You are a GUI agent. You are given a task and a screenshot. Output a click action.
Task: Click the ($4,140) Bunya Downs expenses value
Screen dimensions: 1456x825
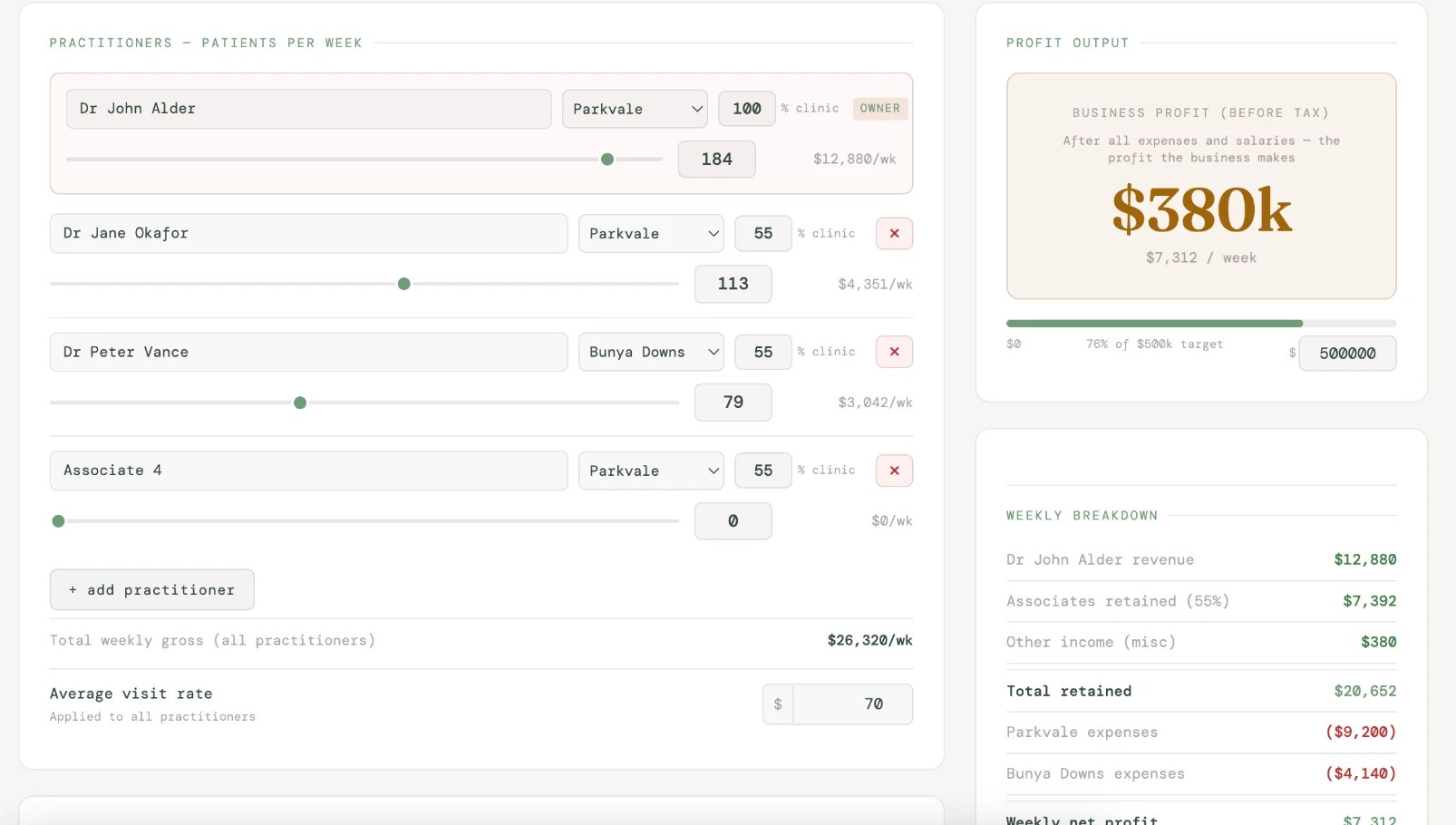1361,774
